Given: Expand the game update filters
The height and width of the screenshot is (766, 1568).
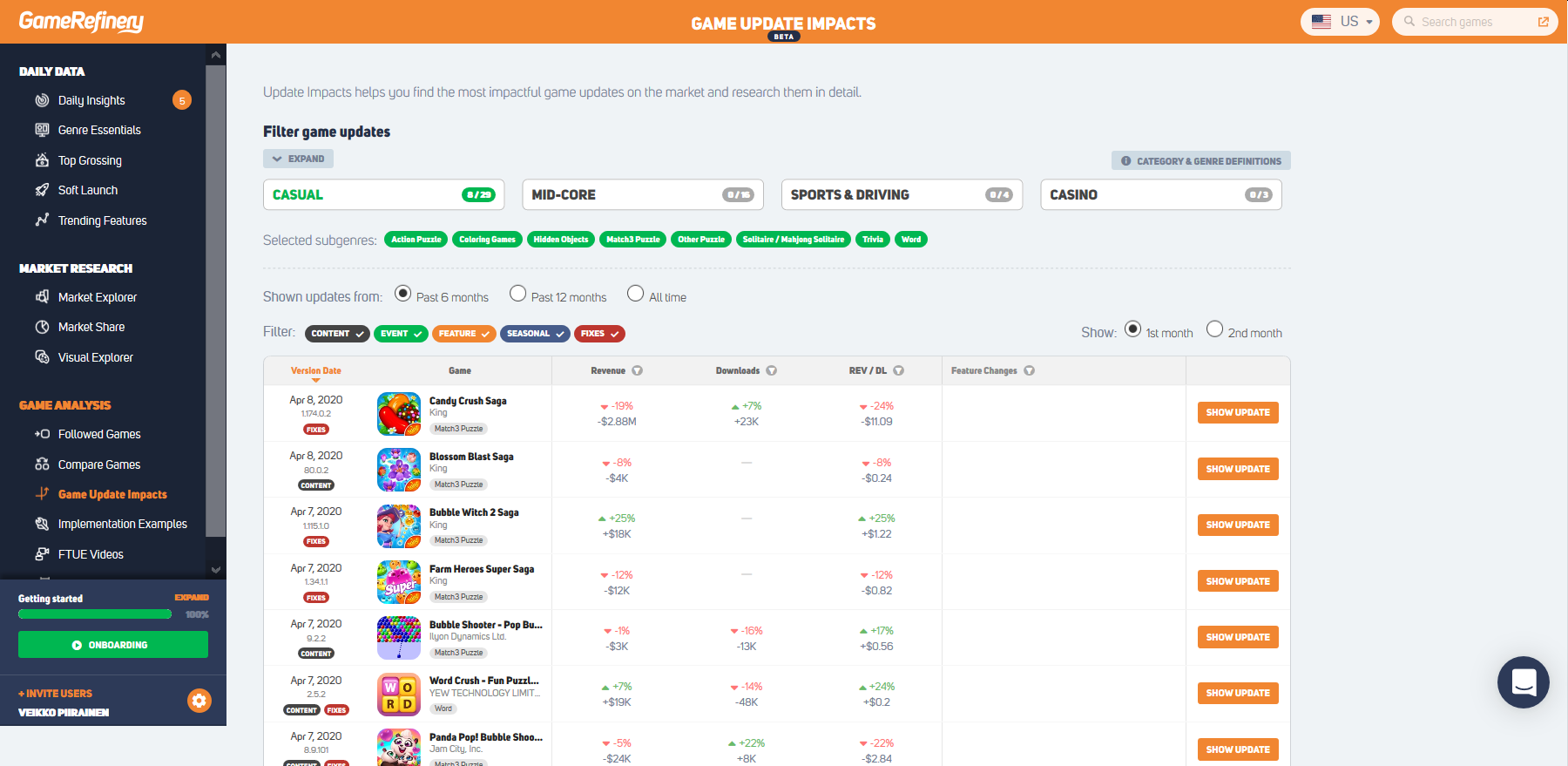Looking at the screenshot, I should click(298, 159).
